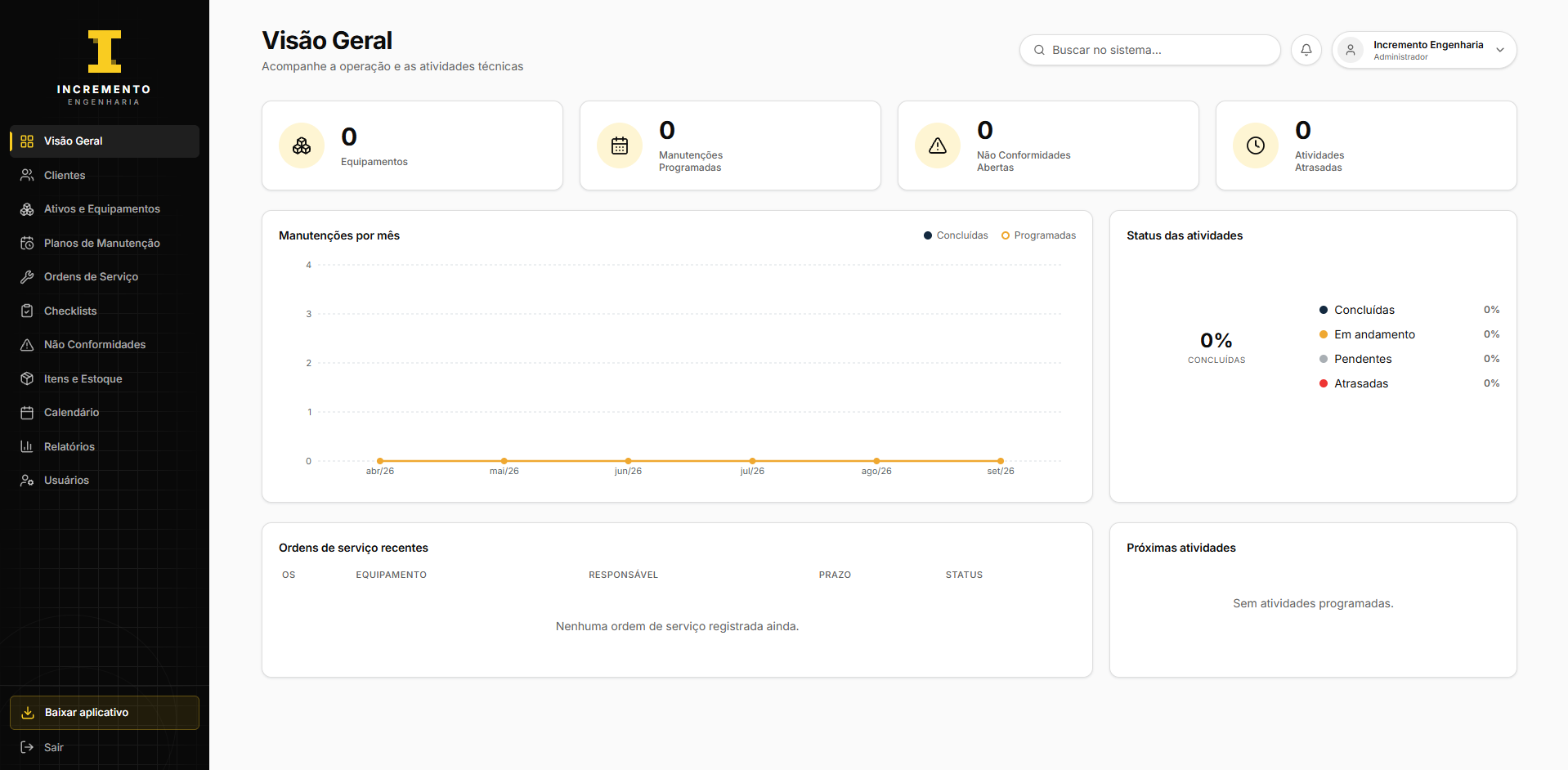Click the RESPONSÁVEL column header
Screen dimensions: 1568x770
point(623,575)
